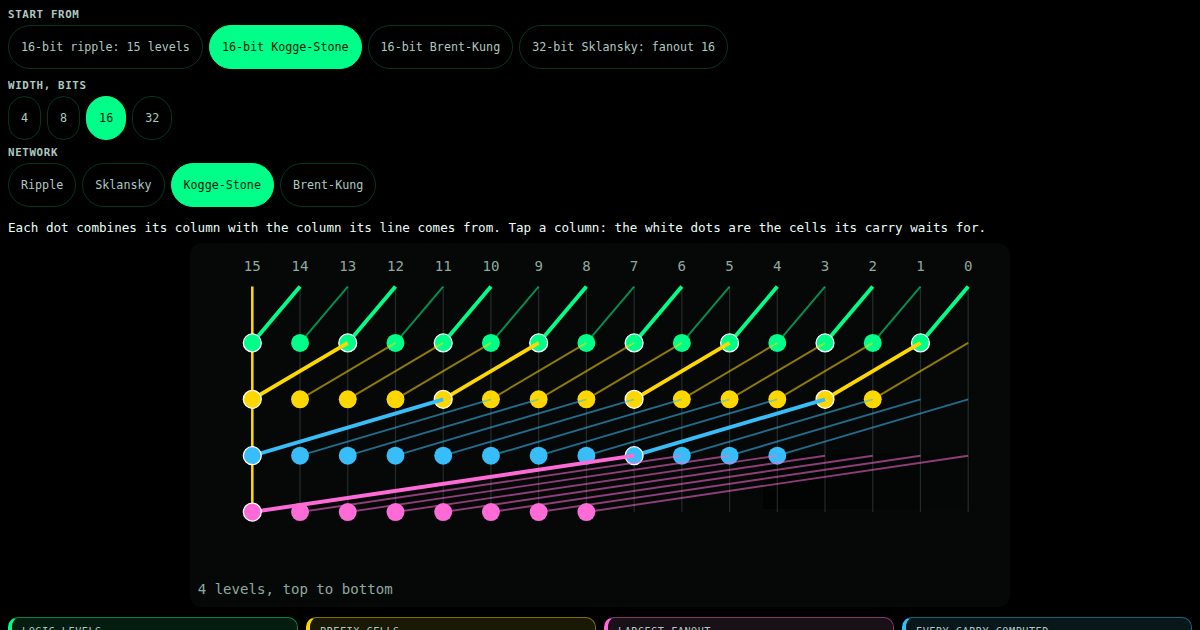
Task: Click the blue level-3 dot in column 7
Action: point(634,456)
